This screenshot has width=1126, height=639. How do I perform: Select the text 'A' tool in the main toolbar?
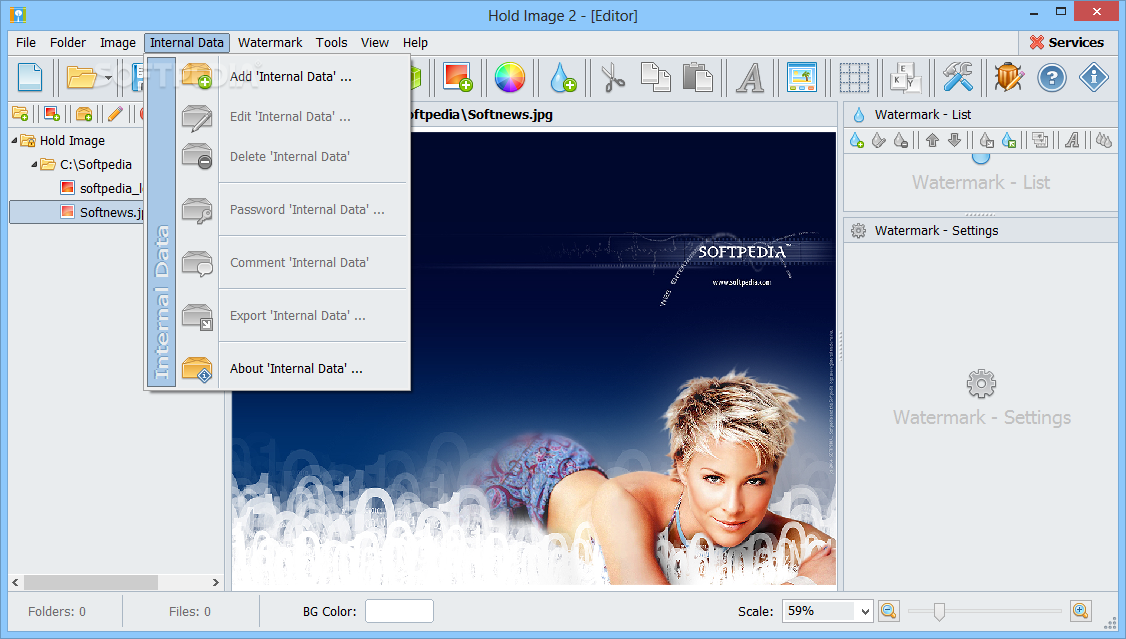(x=750, y=78)
